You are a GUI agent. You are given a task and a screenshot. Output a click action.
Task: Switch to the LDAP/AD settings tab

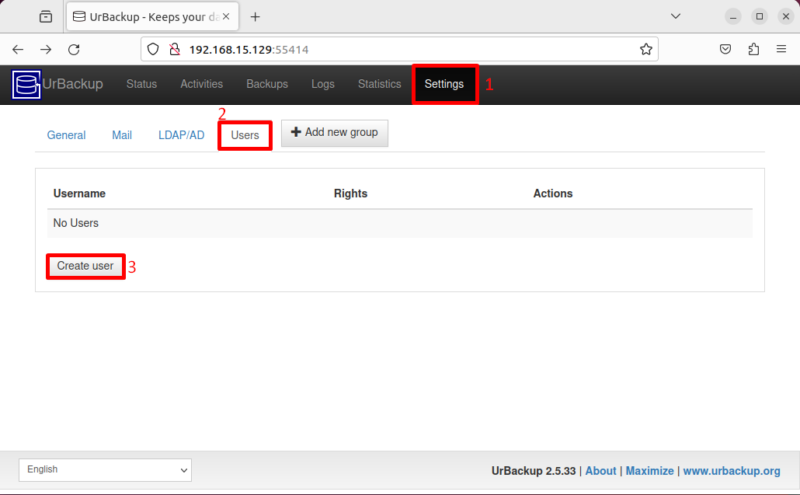[x=181, y=135]
